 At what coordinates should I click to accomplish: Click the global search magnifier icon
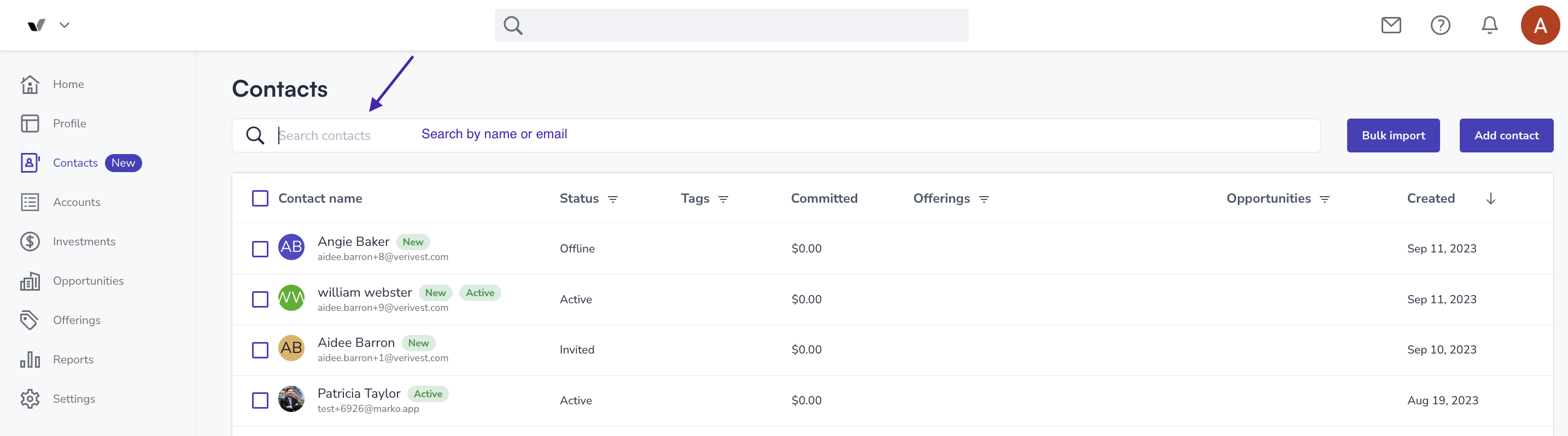[512, 25]
